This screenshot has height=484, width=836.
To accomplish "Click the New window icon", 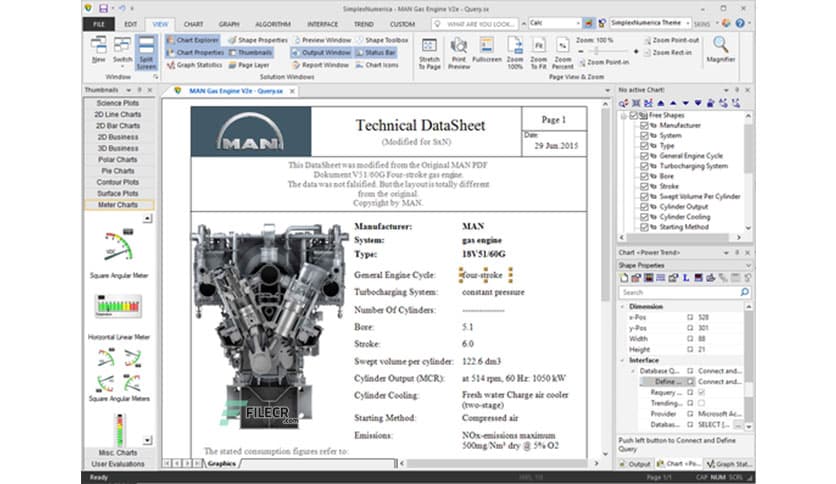I will (x=99, y=50).
